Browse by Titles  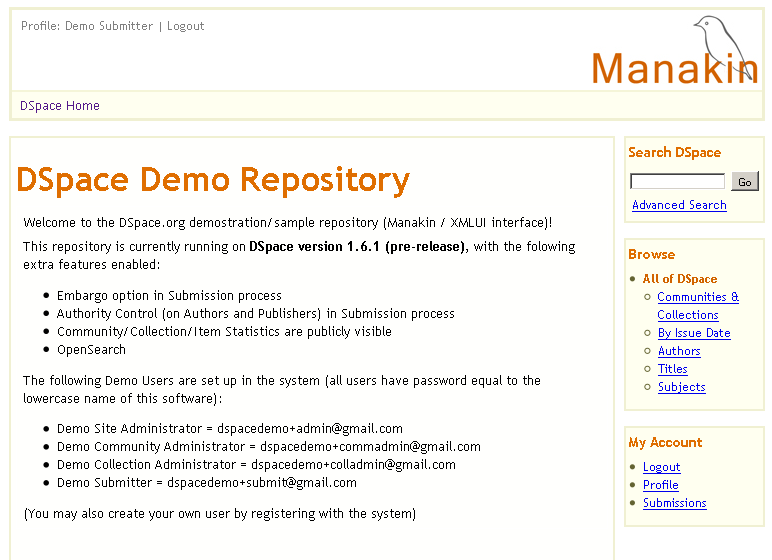[673, 369]
